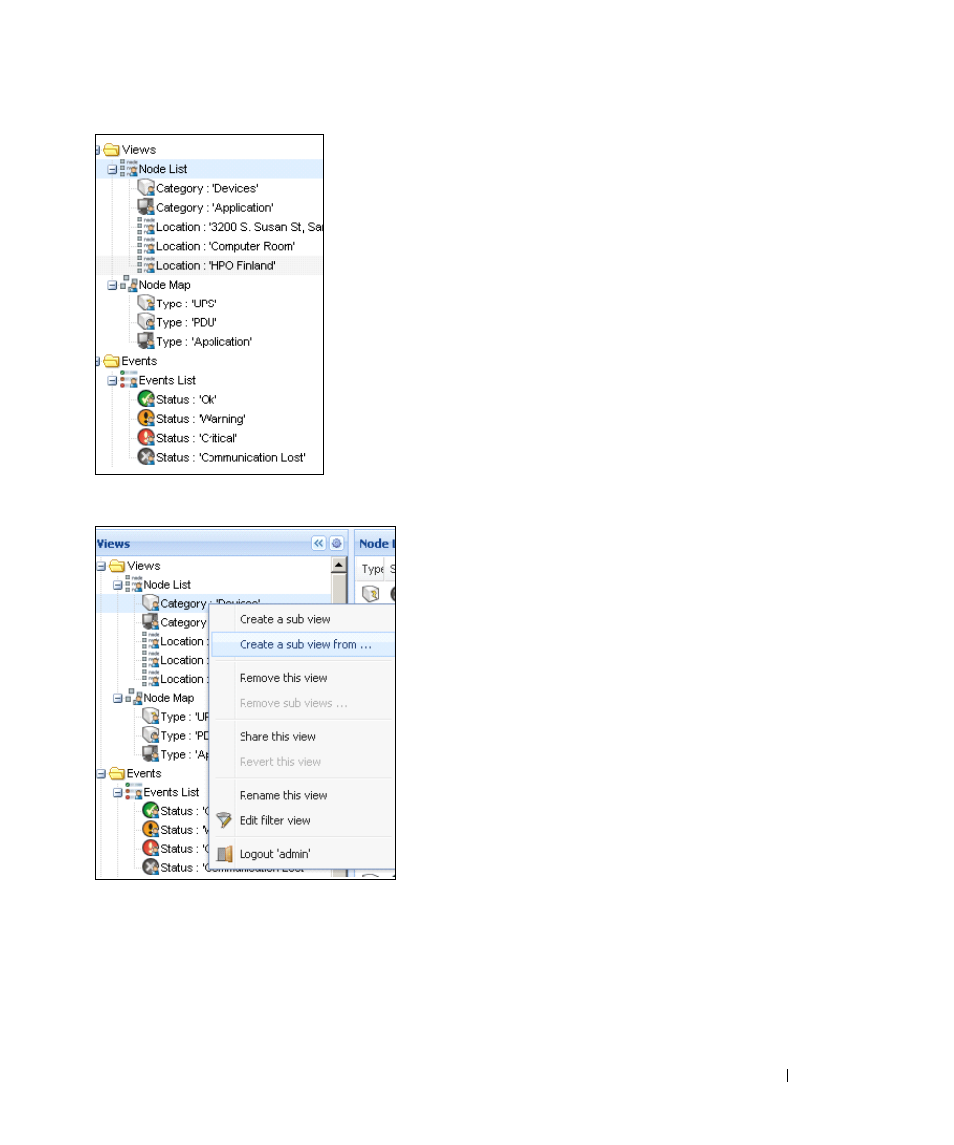Click red Critical status icon in upper tree
The height and width of the screenshot is (1145, 954).
coord(146,437)
